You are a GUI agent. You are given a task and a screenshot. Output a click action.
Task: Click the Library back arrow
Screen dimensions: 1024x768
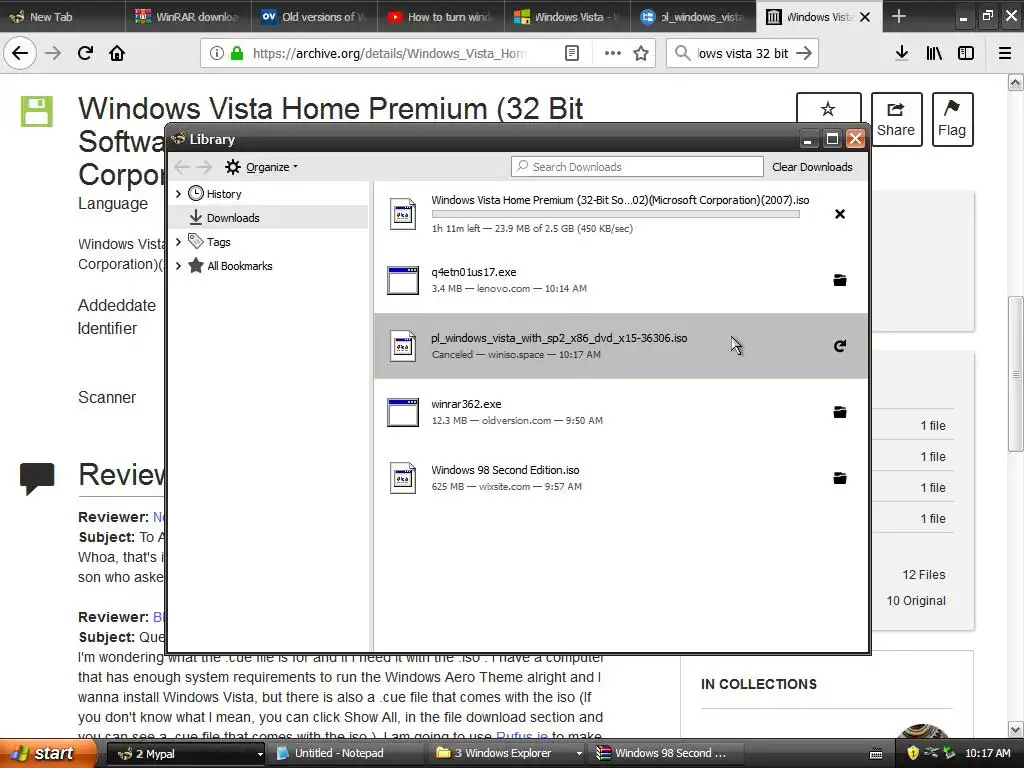pyautogui.click(x=182, y=167)
